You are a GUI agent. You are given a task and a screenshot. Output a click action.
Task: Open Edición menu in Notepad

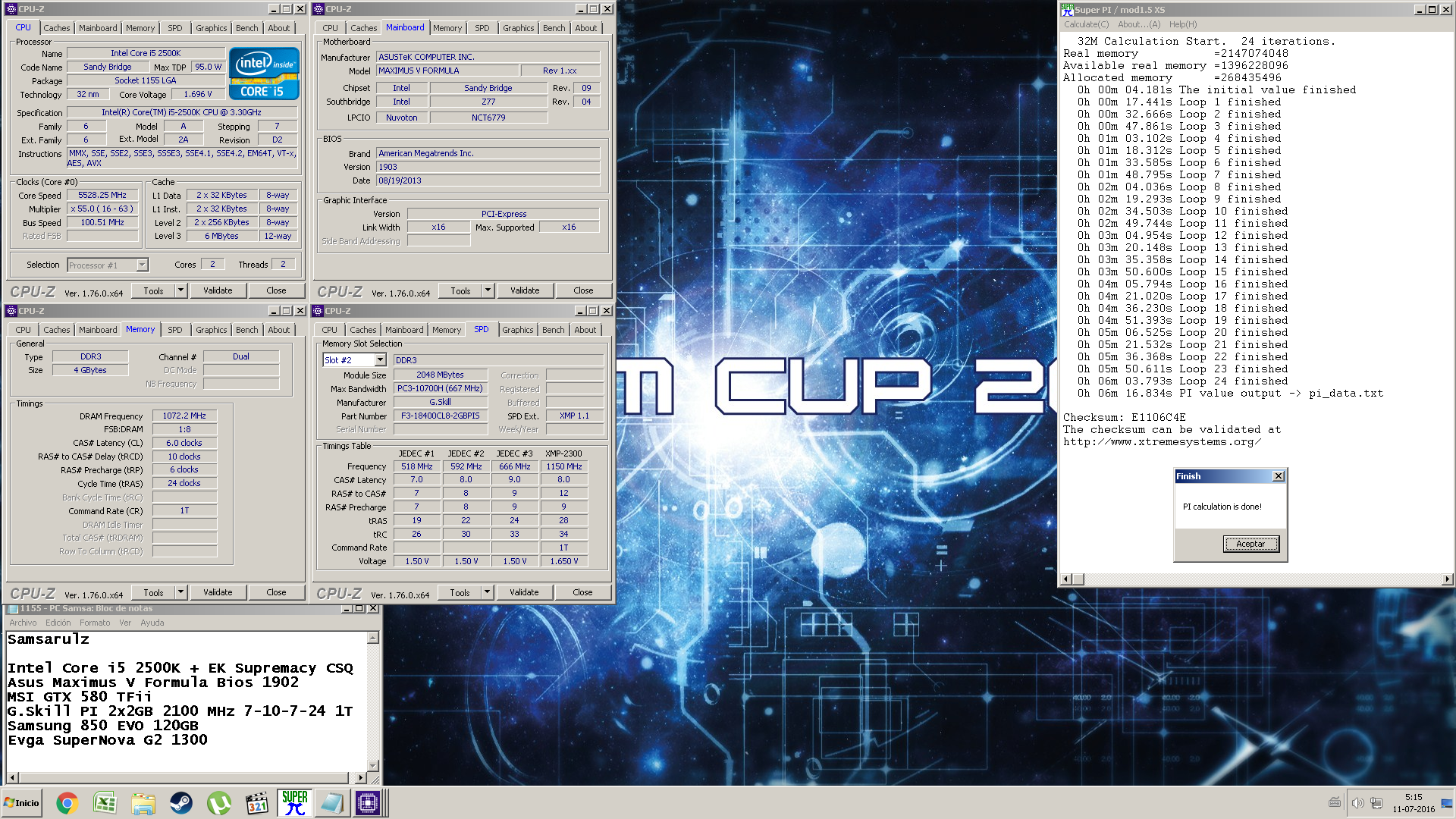tap(58, 623)
